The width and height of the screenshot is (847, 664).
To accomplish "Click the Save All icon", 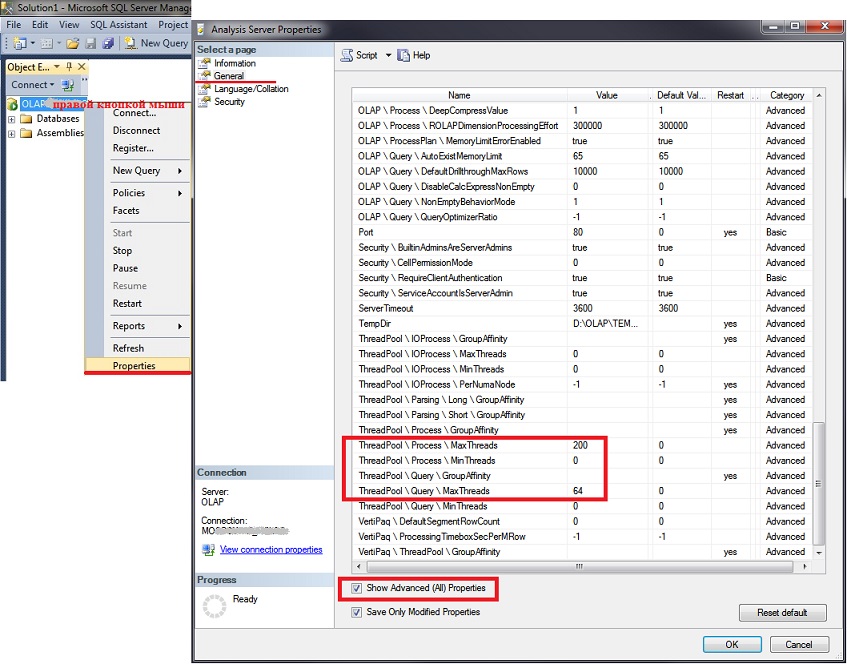I will coord(108,43).
